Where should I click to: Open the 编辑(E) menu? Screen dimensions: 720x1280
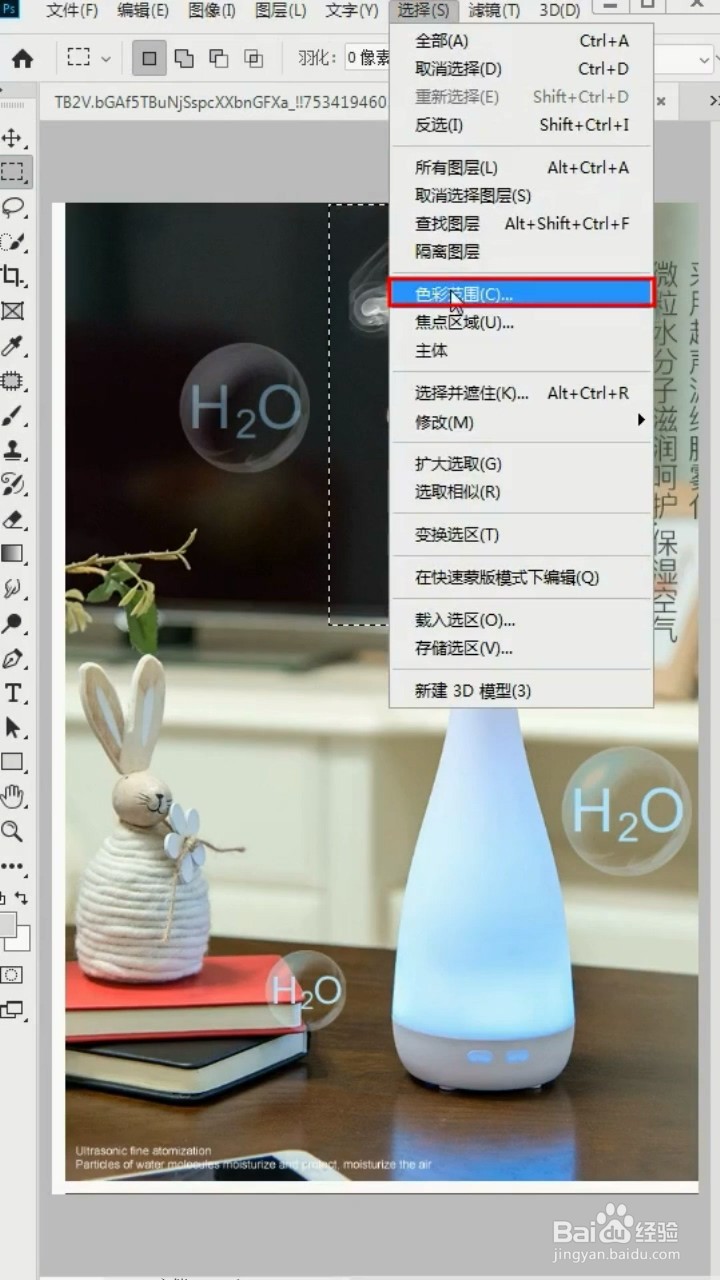142,11
